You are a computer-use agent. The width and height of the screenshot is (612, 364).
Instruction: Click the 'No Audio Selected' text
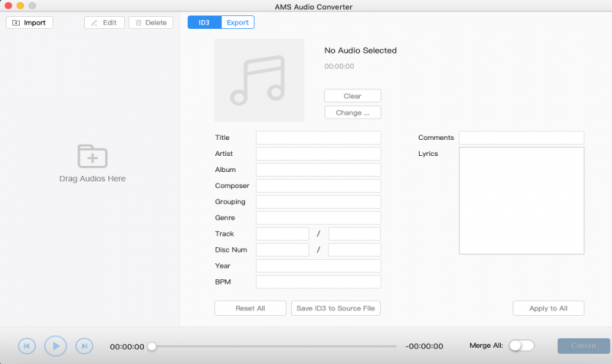click(x=360, y=50)
